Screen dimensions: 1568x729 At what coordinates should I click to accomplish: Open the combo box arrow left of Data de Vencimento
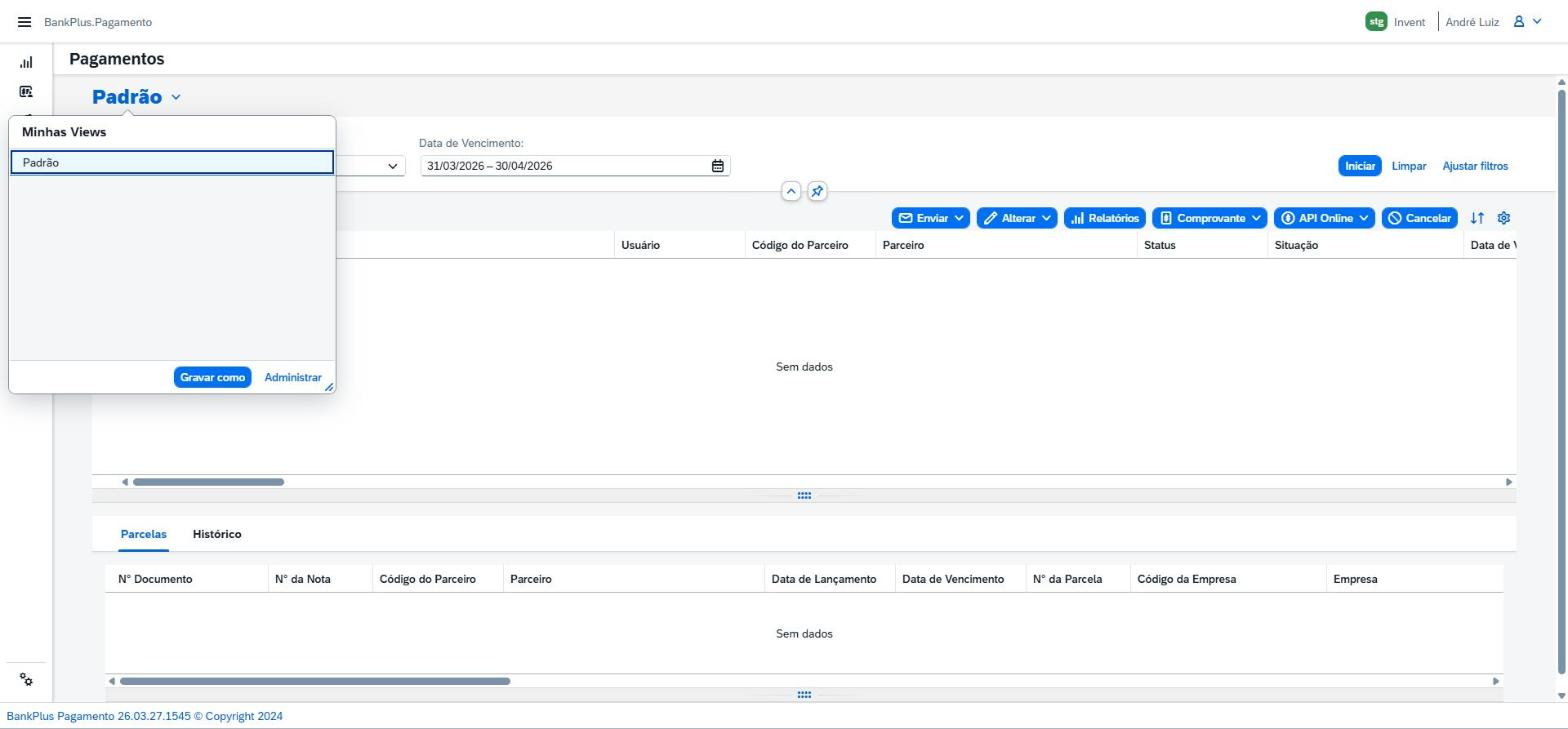[393, 166]
